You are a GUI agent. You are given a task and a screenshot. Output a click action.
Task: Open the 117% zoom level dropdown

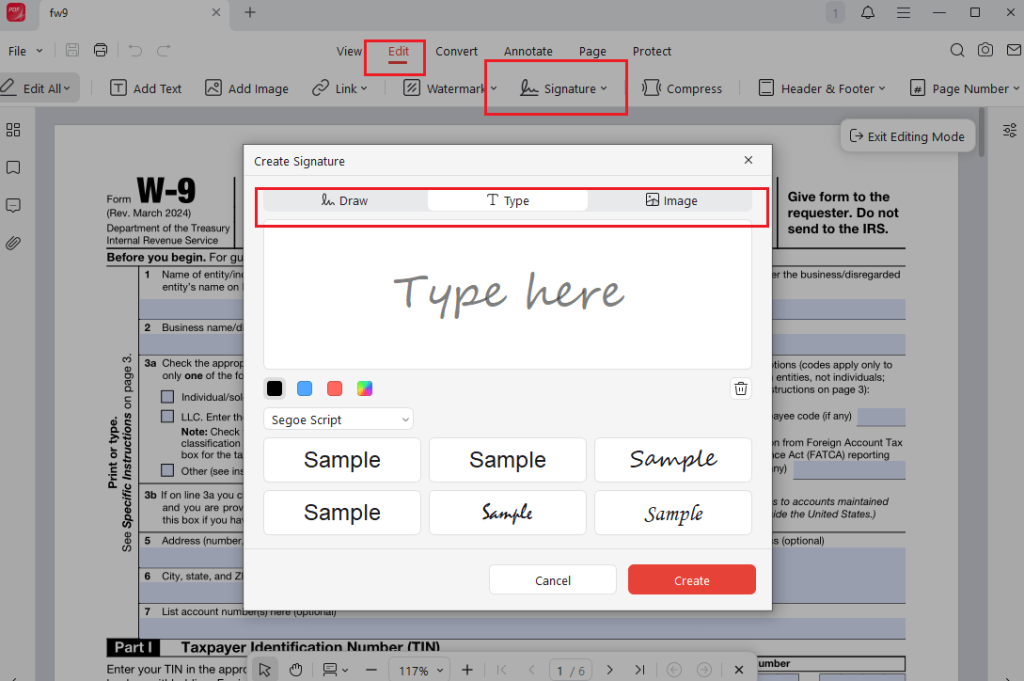point(419,671)
